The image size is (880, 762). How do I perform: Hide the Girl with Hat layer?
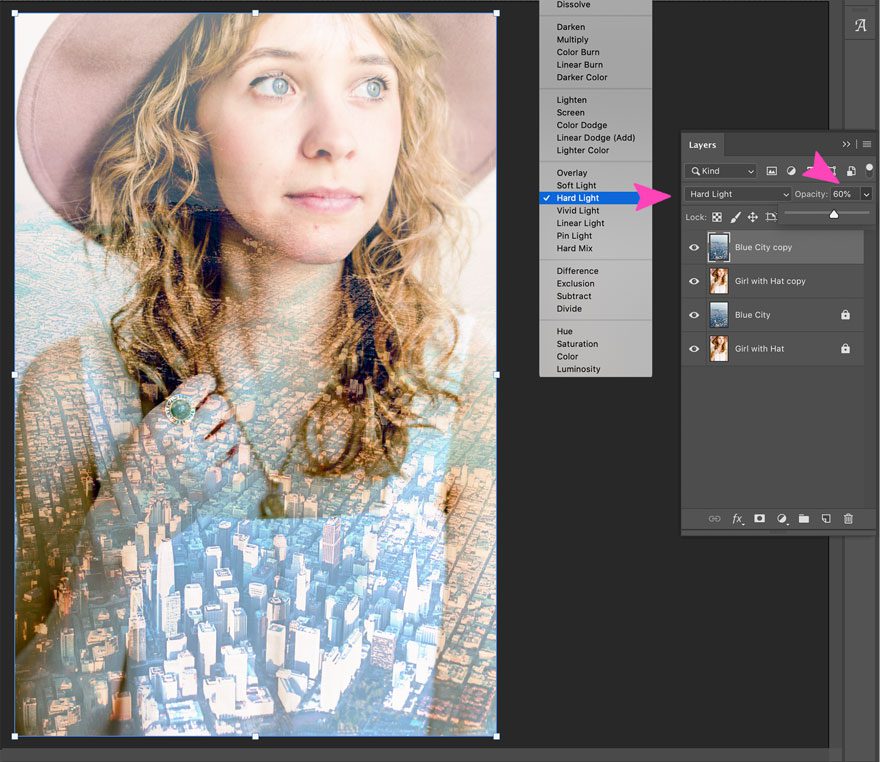693,348
